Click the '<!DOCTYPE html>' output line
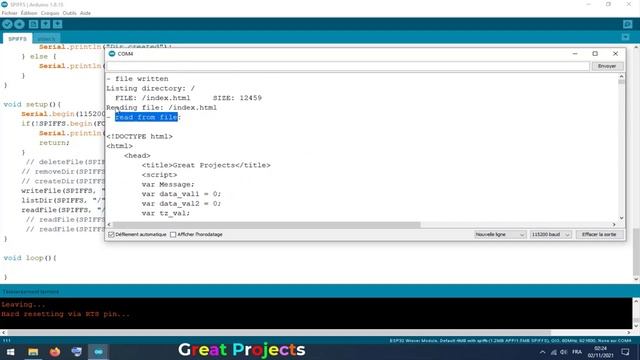The image size is (640, 360). pyautogui.click(x=140, y=136)
